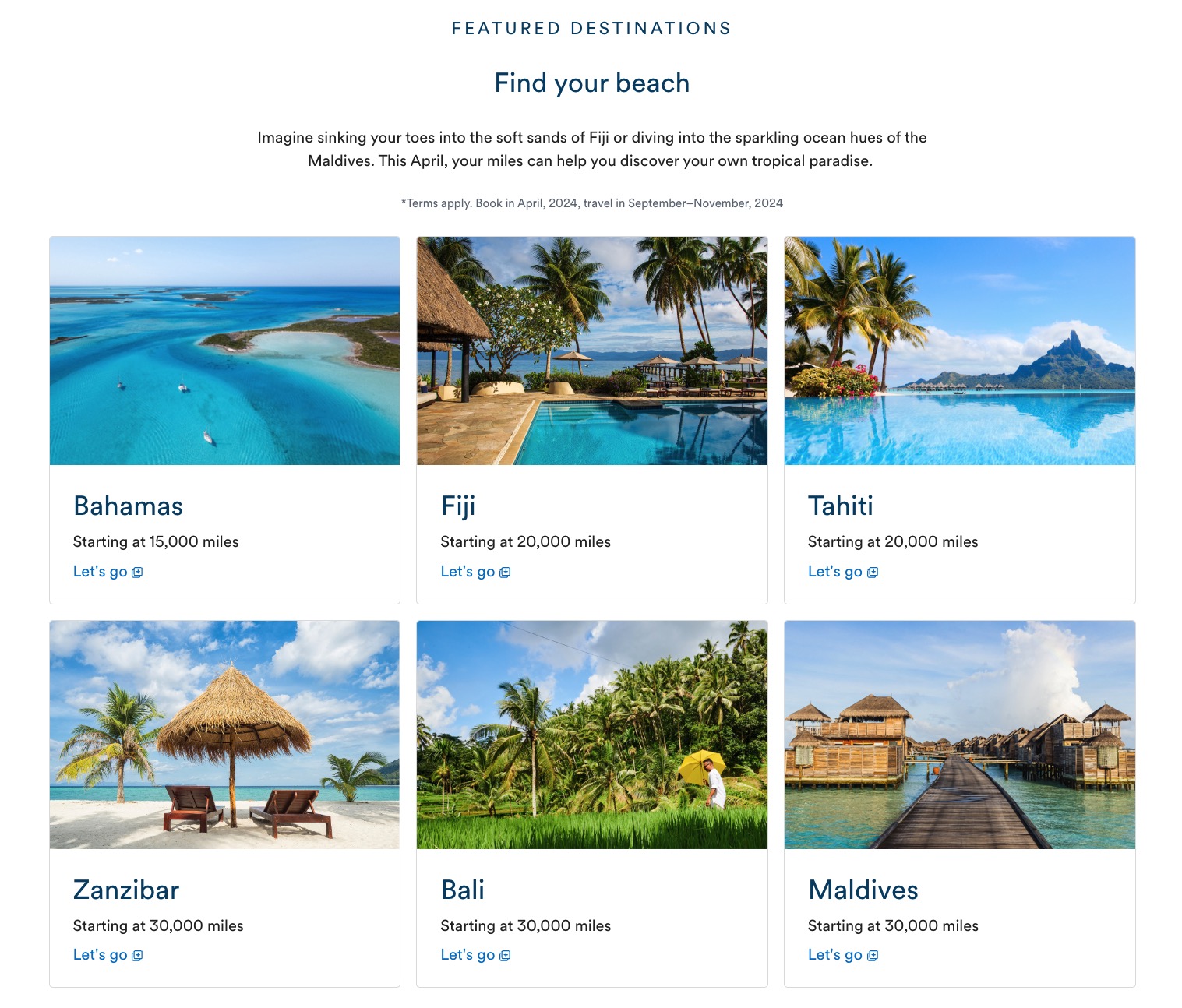1182x1008 pixels.
Task: Click the Maldives destination heading
Action: point(863,890)
